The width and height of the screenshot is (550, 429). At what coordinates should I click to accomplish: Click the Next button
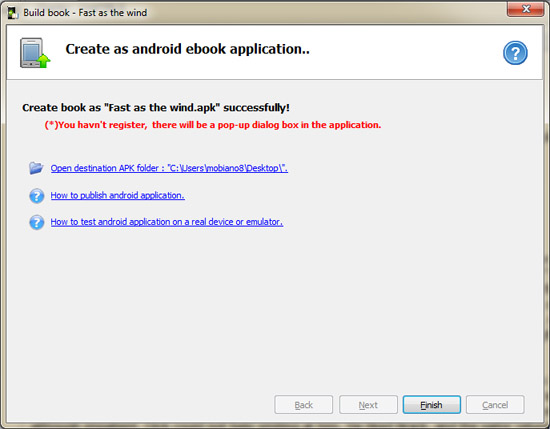tap(368, 405)
